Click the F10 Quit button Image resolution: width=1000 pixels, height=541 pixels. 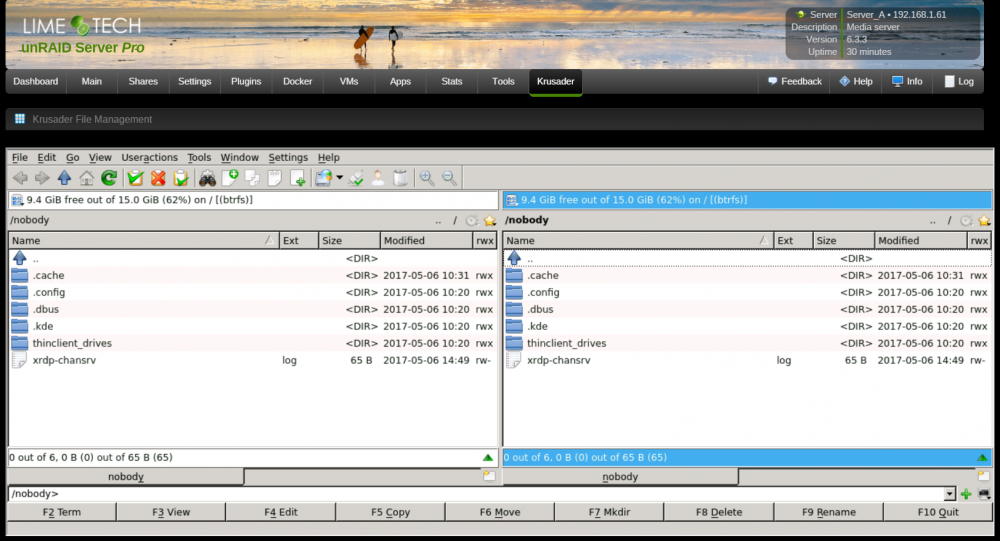[938, 512]
